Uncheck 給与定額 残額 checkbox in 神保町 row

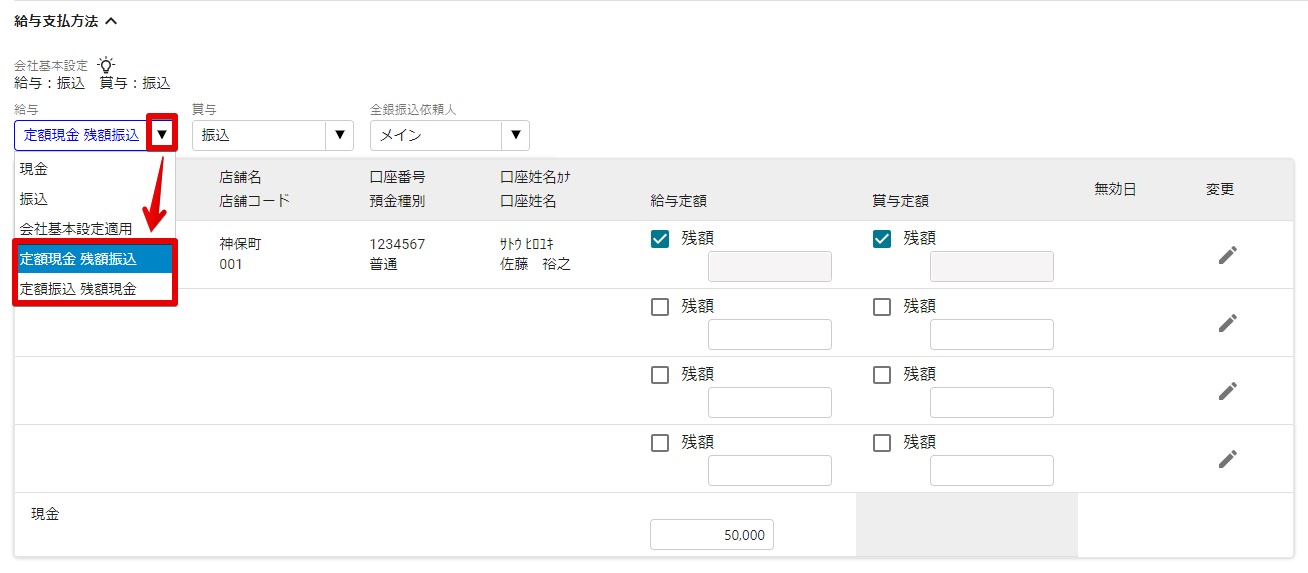[x=660, y=239]
